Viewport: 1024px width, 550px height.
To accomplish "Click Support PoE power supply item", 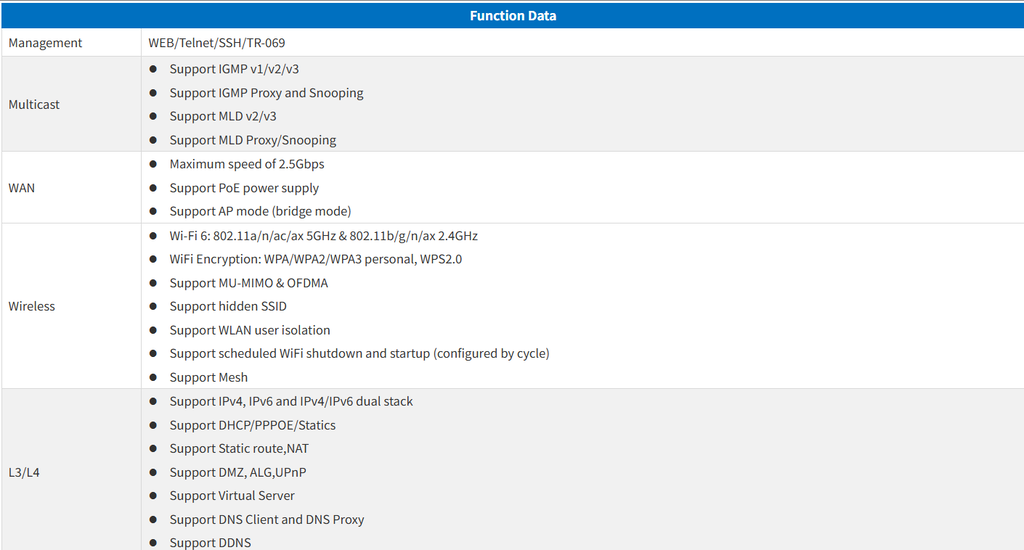I will point(244,188).
